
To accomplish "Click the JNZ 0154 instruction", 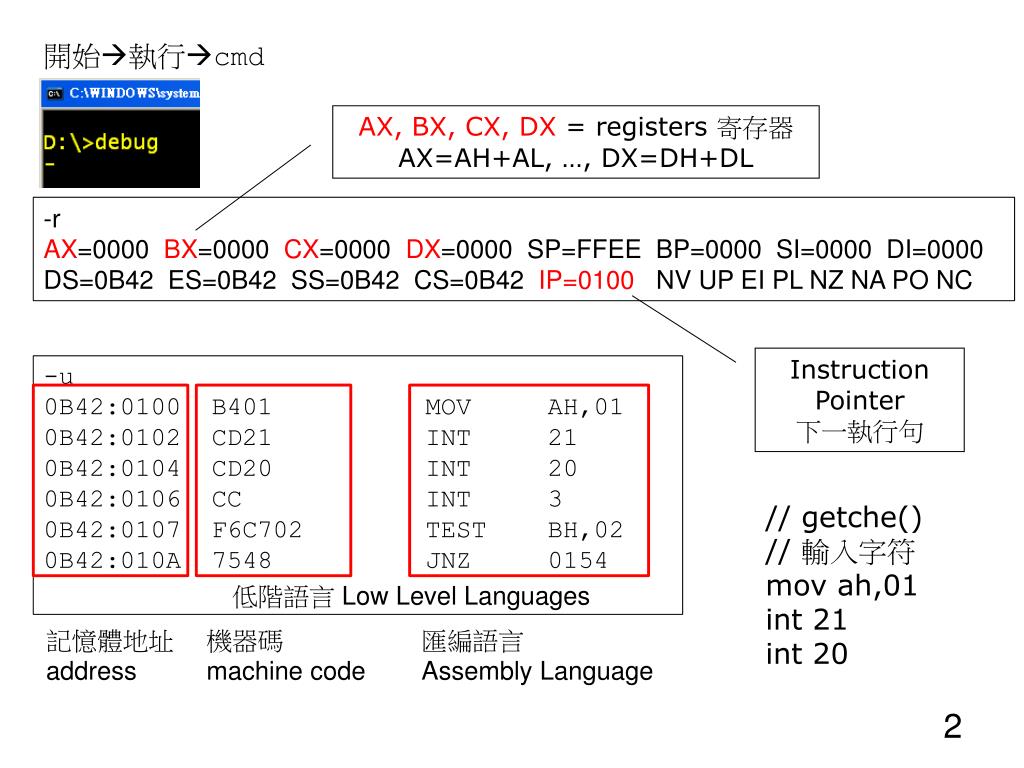I will point(517,560).
